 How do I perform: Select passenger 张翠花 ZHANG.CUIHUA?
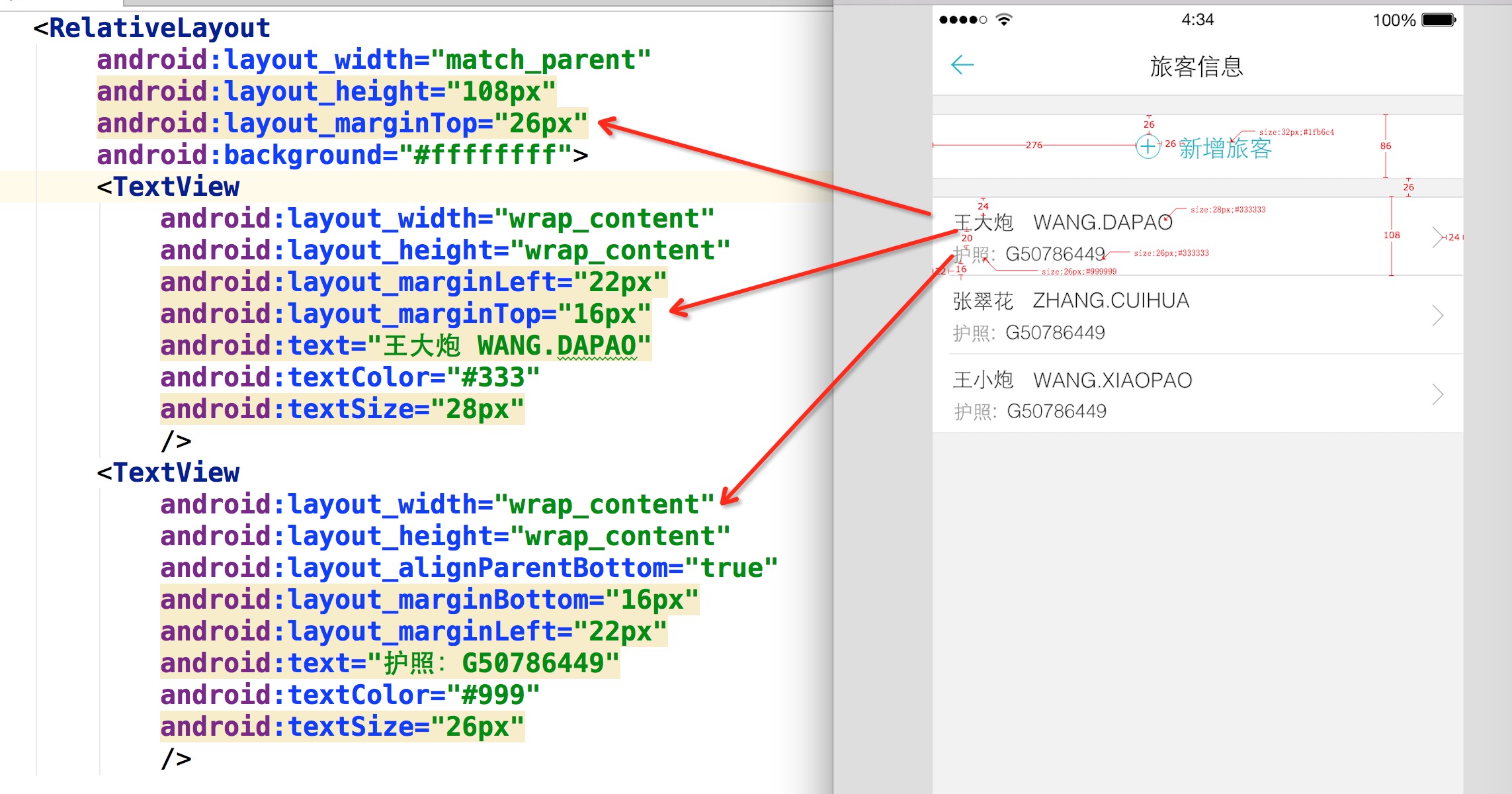[x=1071, y=301]
